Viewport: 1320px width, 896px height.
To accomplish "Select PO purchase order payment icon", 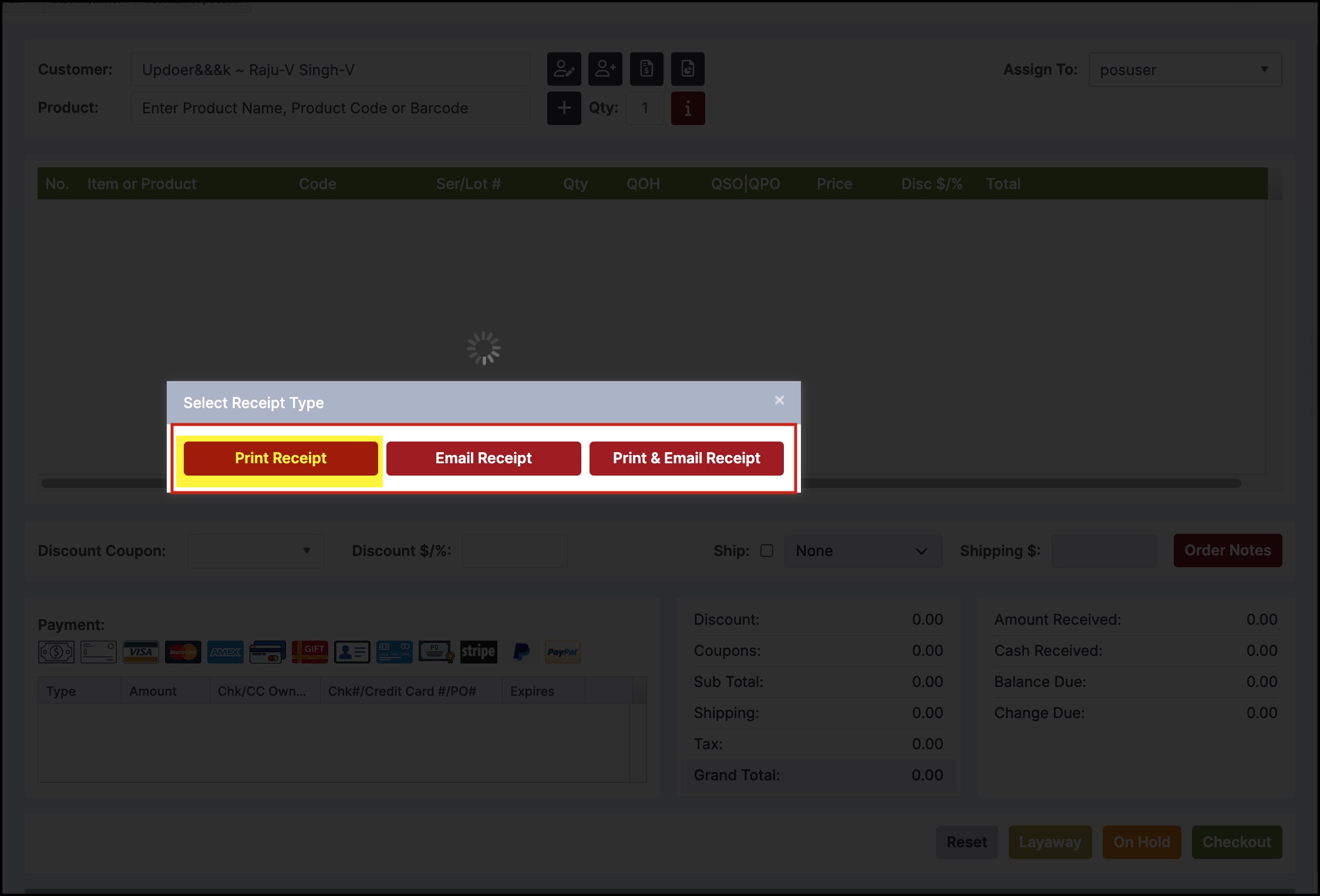I will click(x=437, y=652).
